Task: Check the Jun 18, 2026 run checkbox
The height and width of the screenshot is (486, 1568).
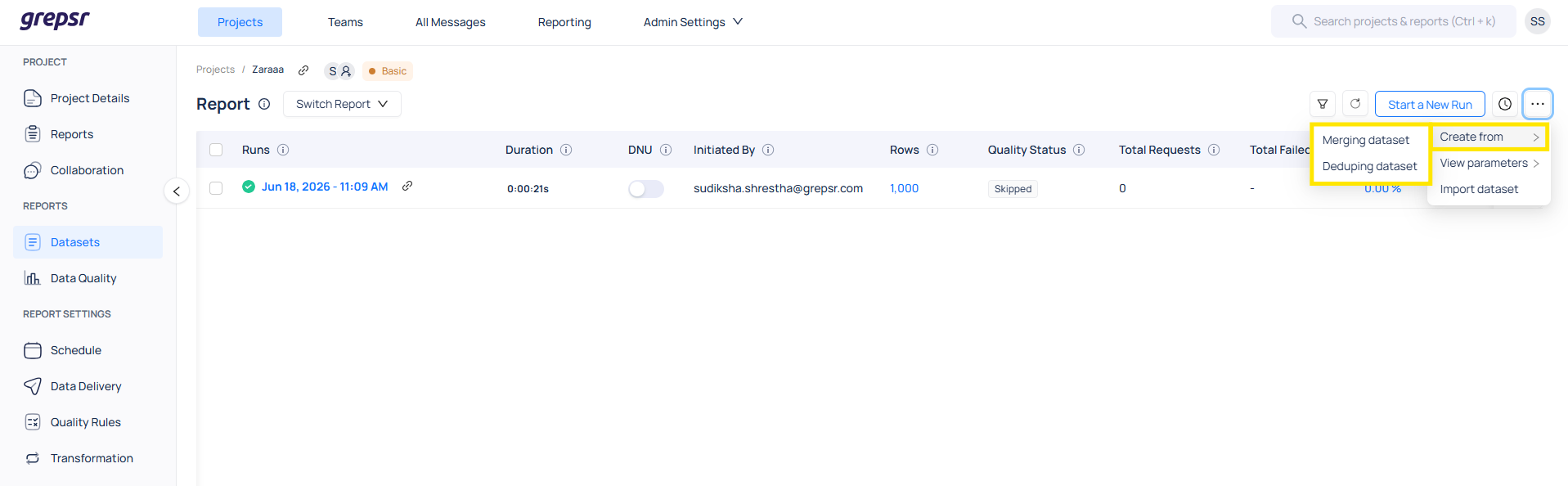Action: point(216,188)
